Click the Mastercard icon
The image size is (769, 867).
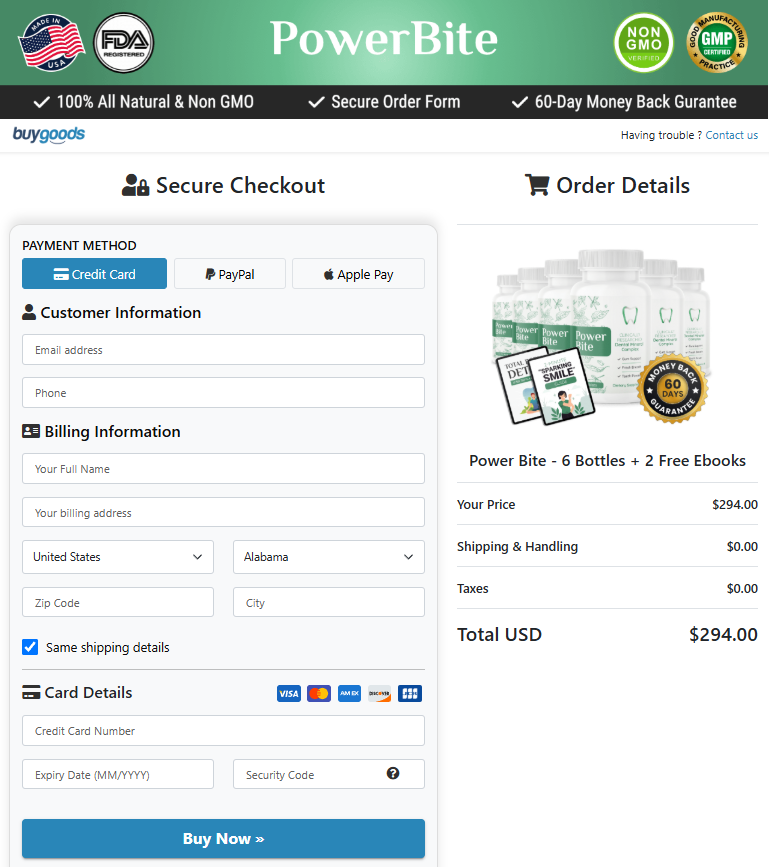[318, 693]
